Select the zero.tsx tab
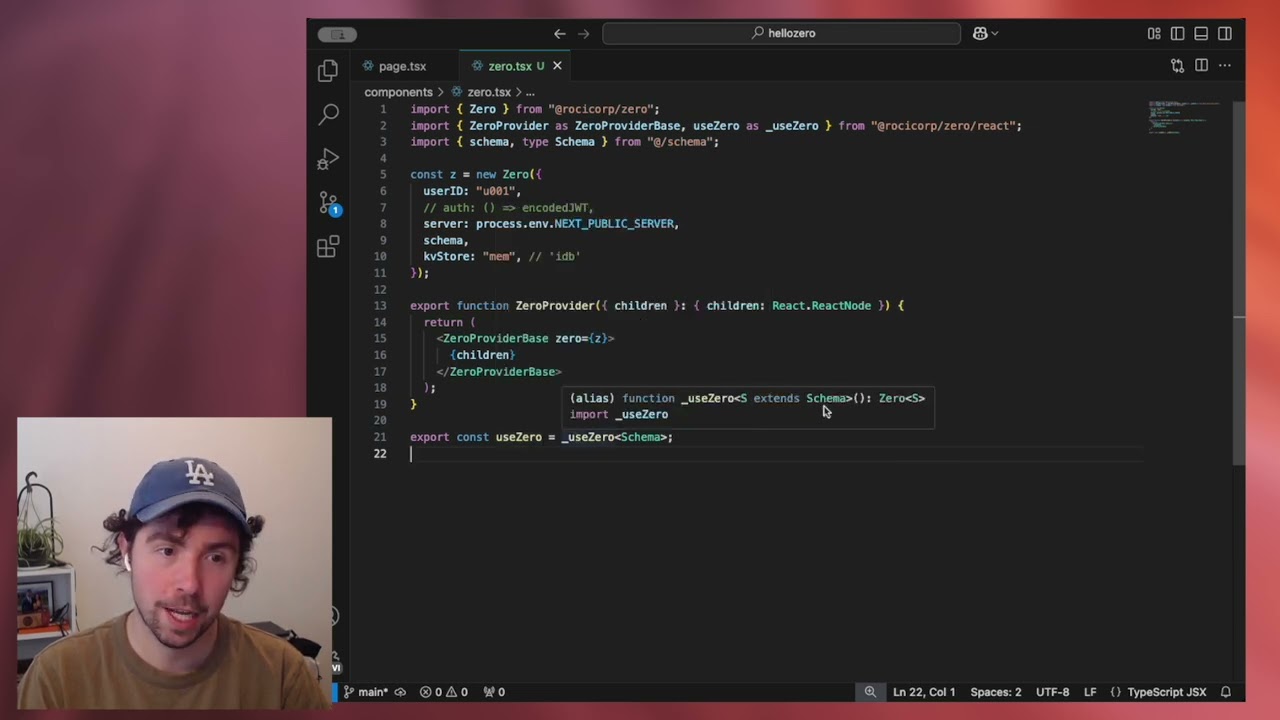The image size is (1280, 720). click(510, 66)
